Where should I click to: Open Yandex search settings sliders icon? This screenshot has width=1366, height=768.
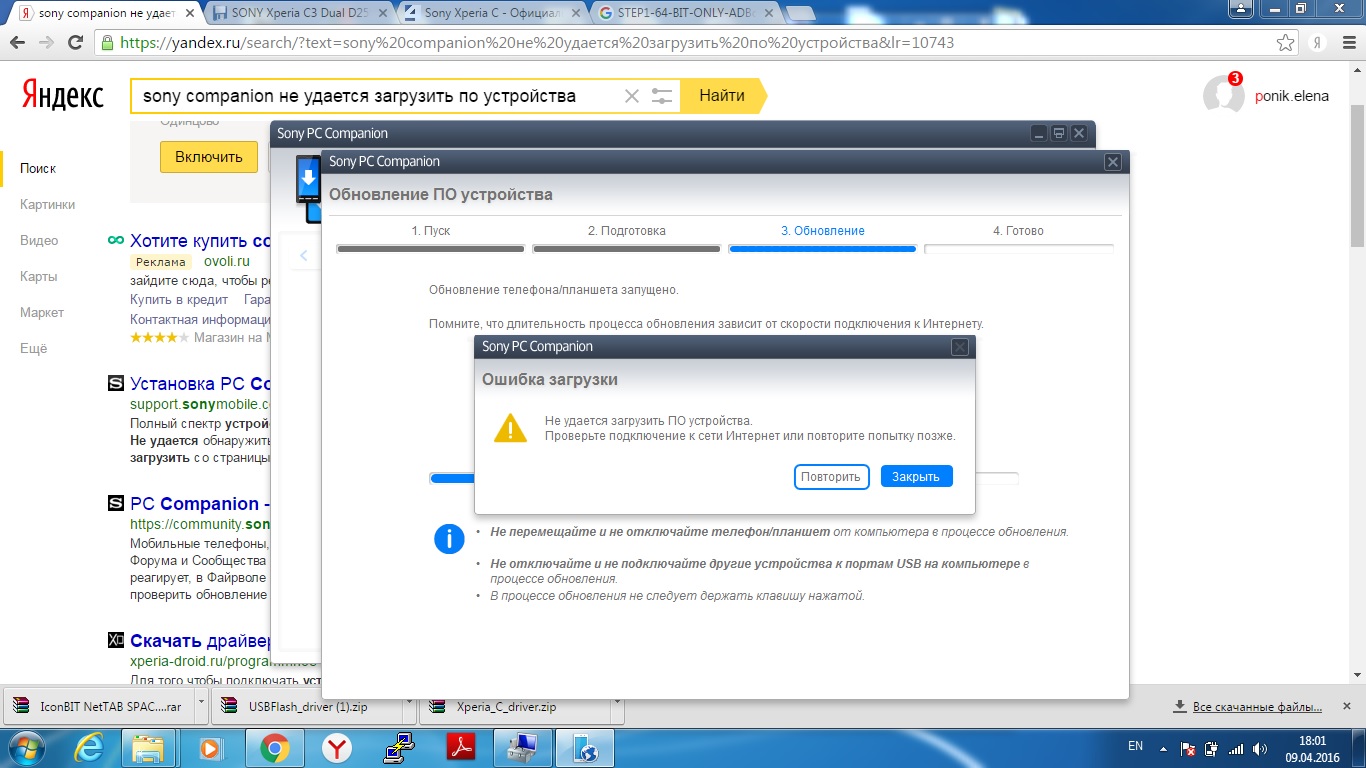(662, 96)
